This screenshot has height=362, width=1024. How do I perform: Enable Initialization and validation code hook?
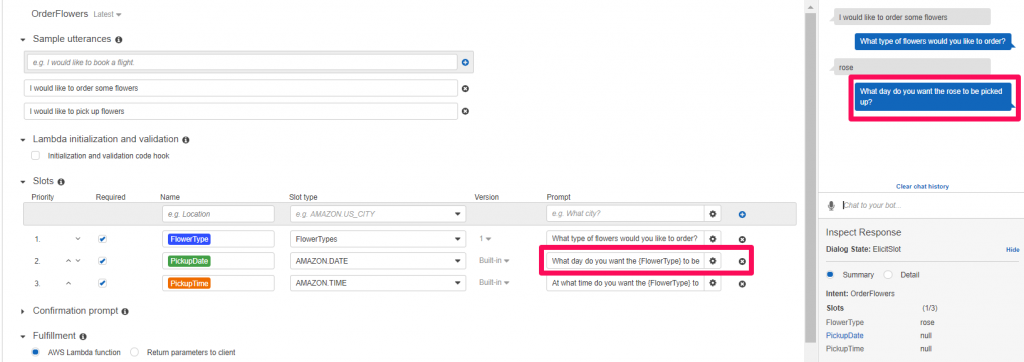(36, 156)
